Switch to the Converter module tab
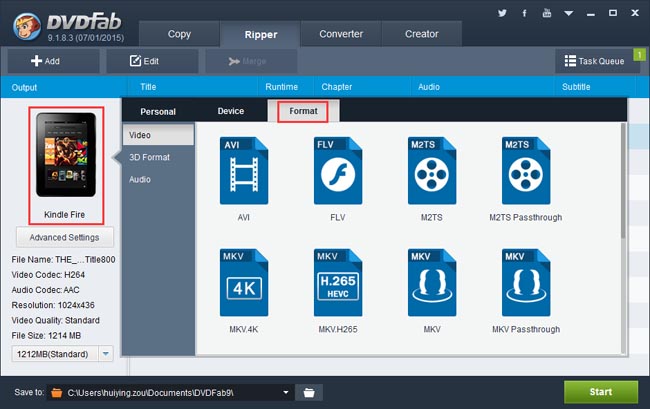 pyautogui.click(x=341, y=34)
